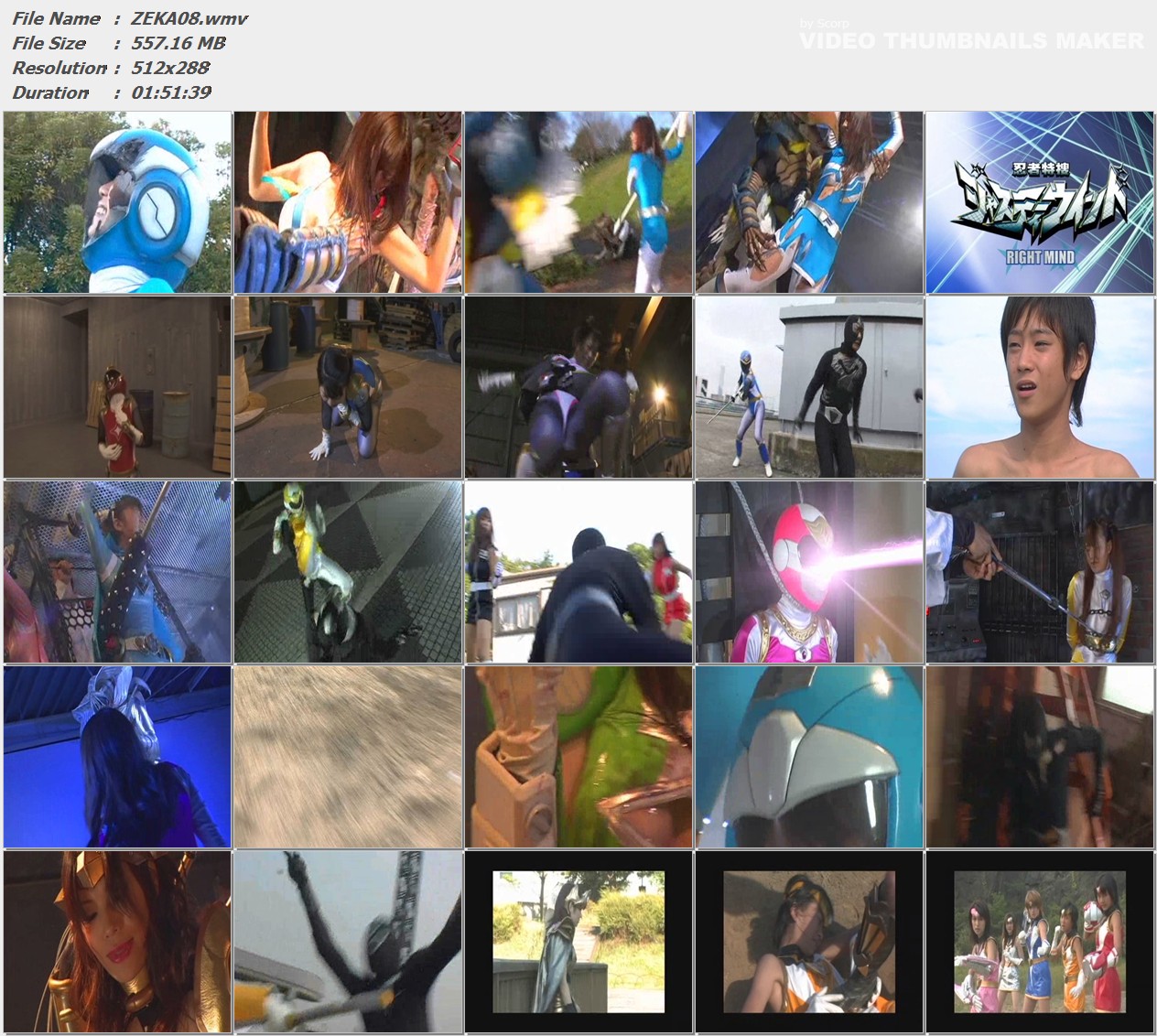Open thumbnail of black-suited man between two women
The image size is (1157, 1036).
(x=578, y=572)
